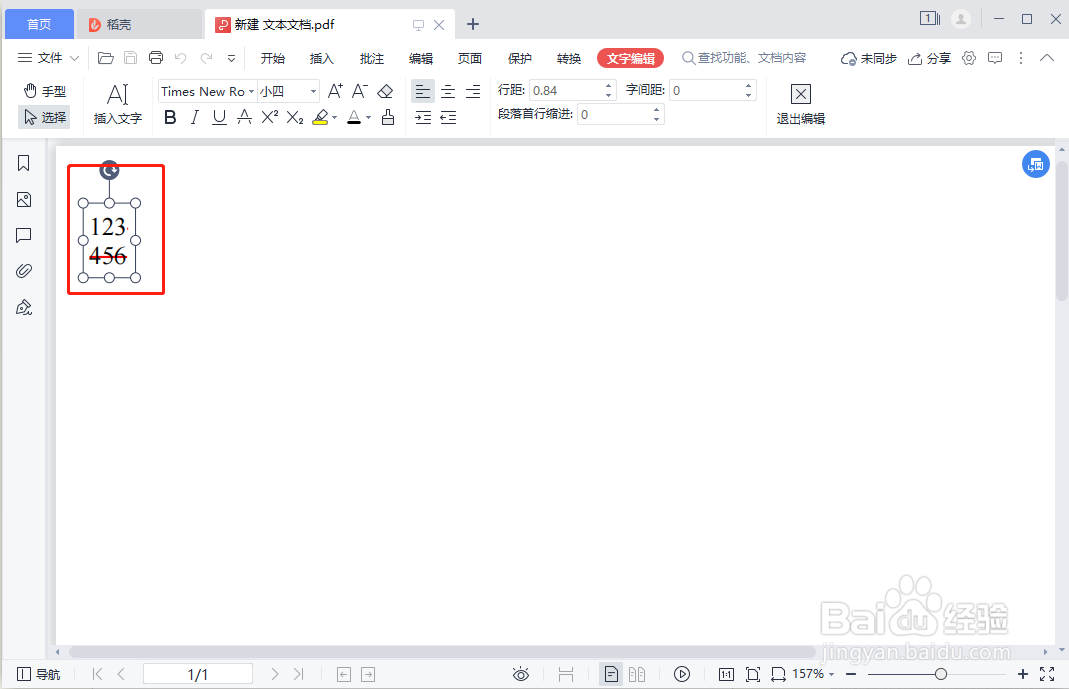Click the format painter icon
Viewport: 1069px width, 689px height.
[388, 117]
